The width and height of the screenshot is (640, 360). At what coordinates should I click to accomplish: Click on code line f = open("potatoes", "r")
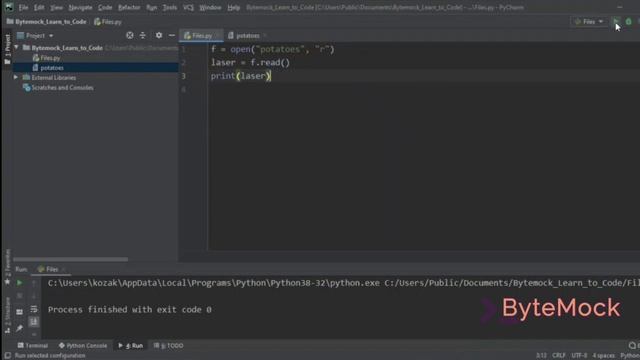pos(273,49)
